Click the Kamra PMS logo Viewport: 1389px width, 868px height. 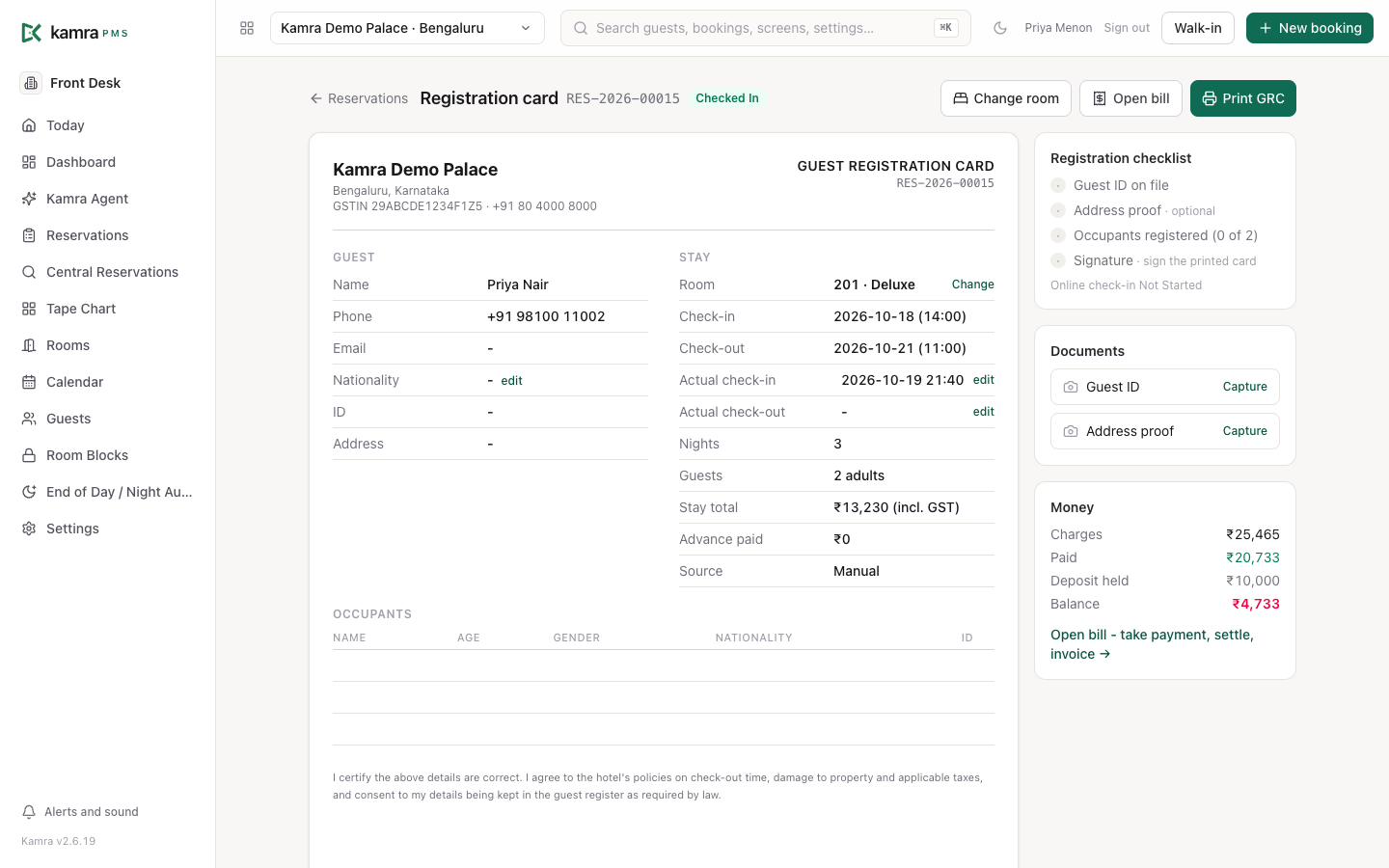tap(74, 33)
